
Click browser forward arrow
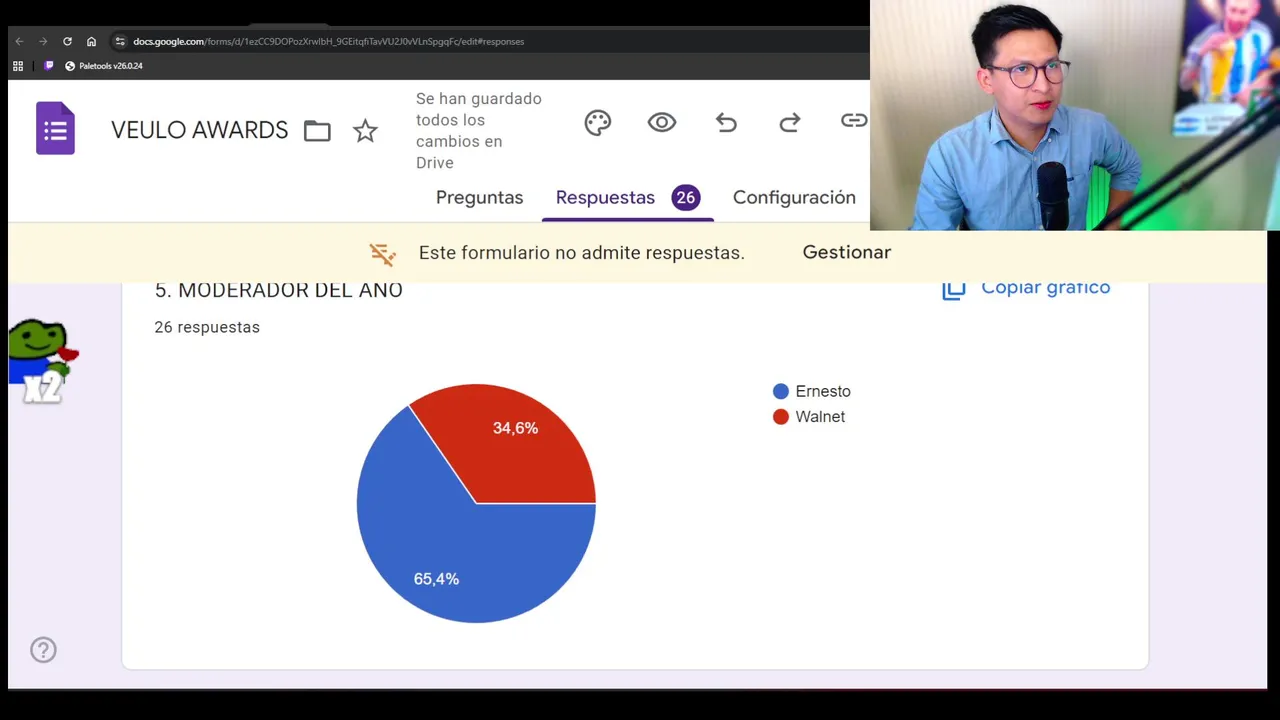click(x=43, y=41)
